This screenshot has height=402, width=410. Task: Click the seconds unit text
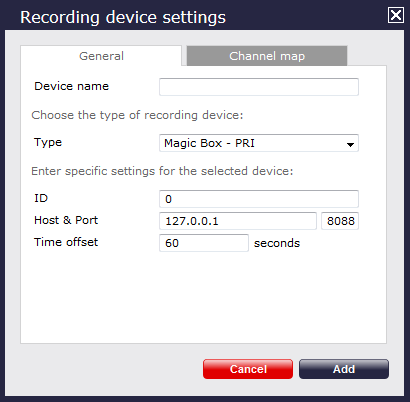coord(277,243)
